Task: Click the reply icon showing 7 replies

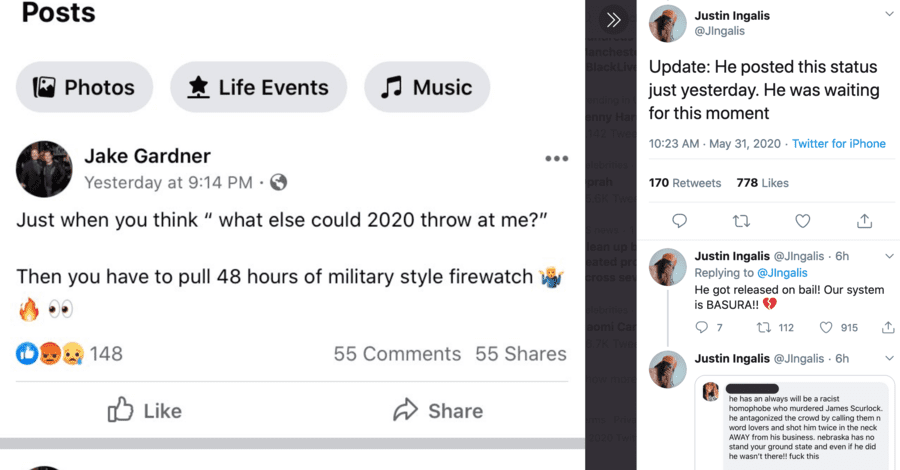Action: (x=701, y=327)
